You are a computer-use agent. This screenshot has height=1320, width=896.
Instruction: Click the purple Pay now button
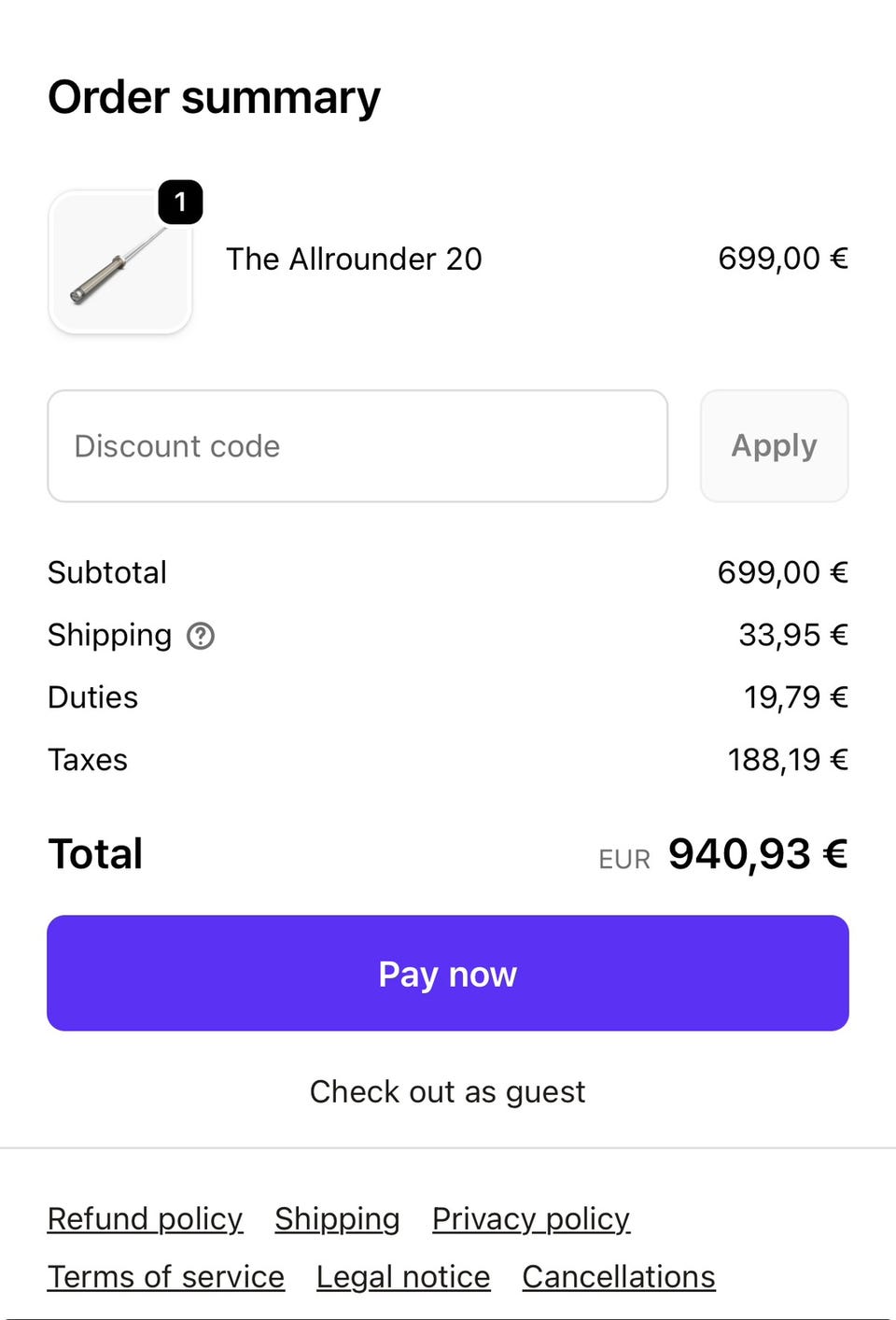(448, 973)
